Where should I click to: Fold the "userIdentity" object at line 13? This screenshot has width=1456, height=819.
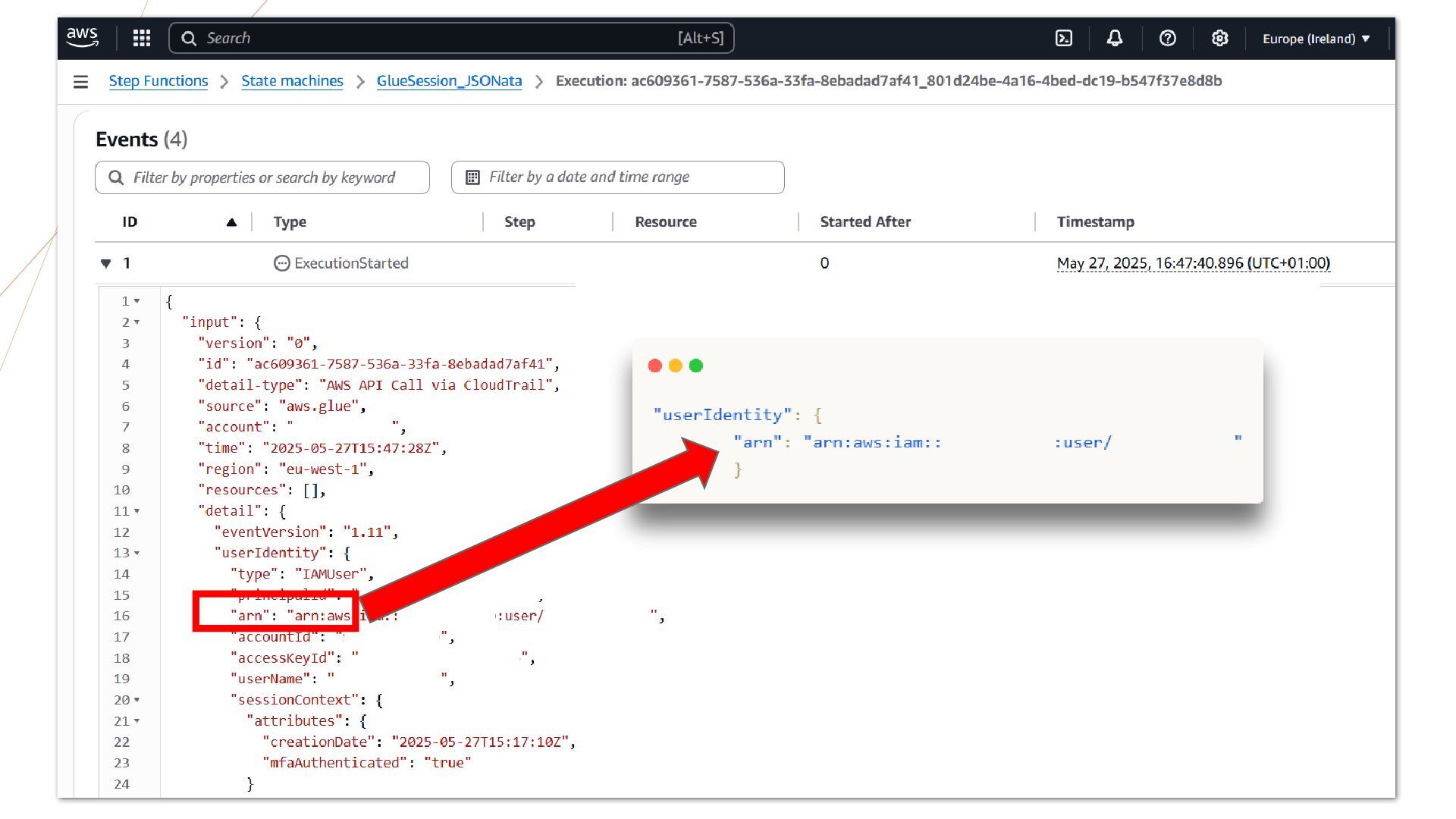click(137, 553)
